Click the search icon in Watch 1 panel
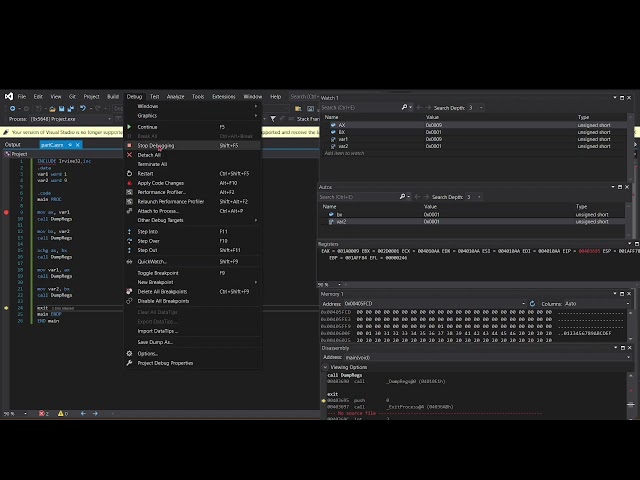Viewport: 640px width, 480px height. coord(404,107)
